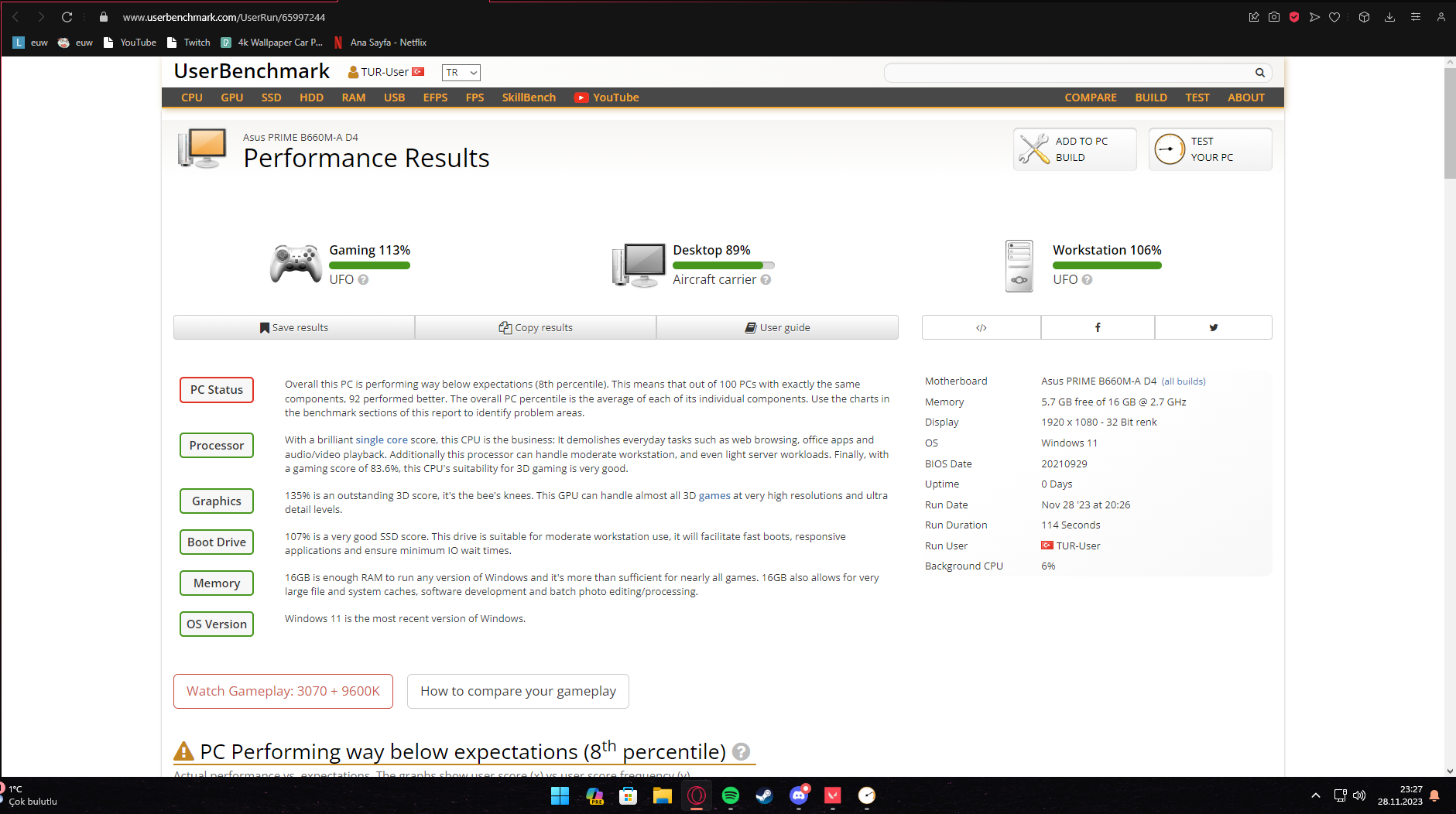Share results on Twitter
The image size is (1456, 814).
pyautogui.click(x=1214, y=327)
